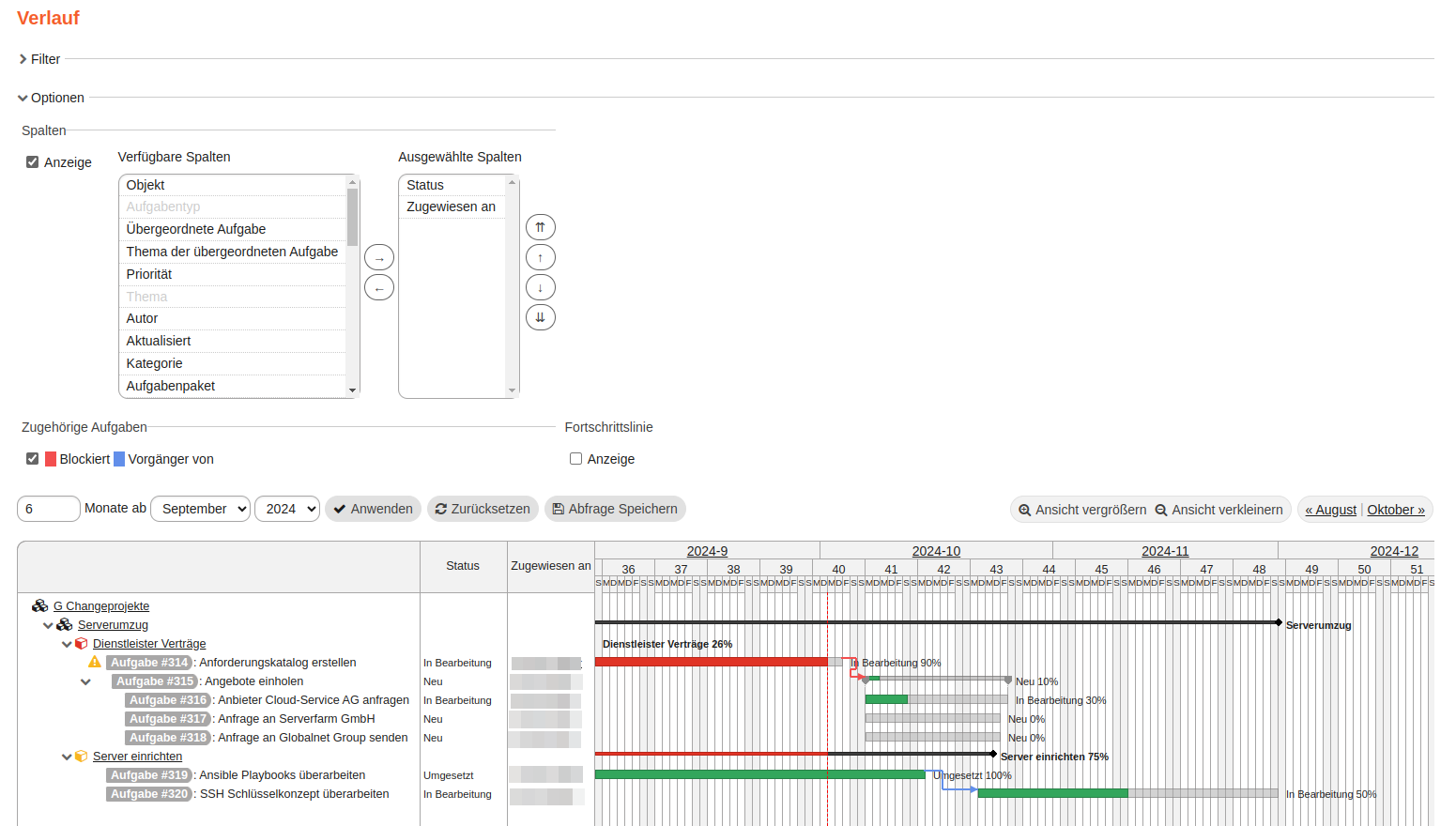This screenshot has height=826, width=1456.
Task: Uncheck the Spalten Anzeige checkbox
Action: (33, 162)
